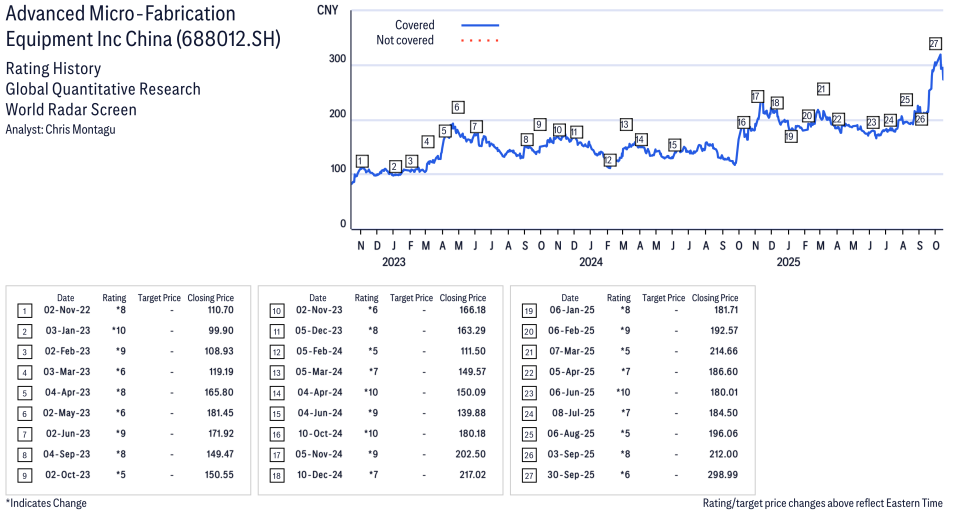
Task: Select chart marker 1 near the start
Action: 362,161
